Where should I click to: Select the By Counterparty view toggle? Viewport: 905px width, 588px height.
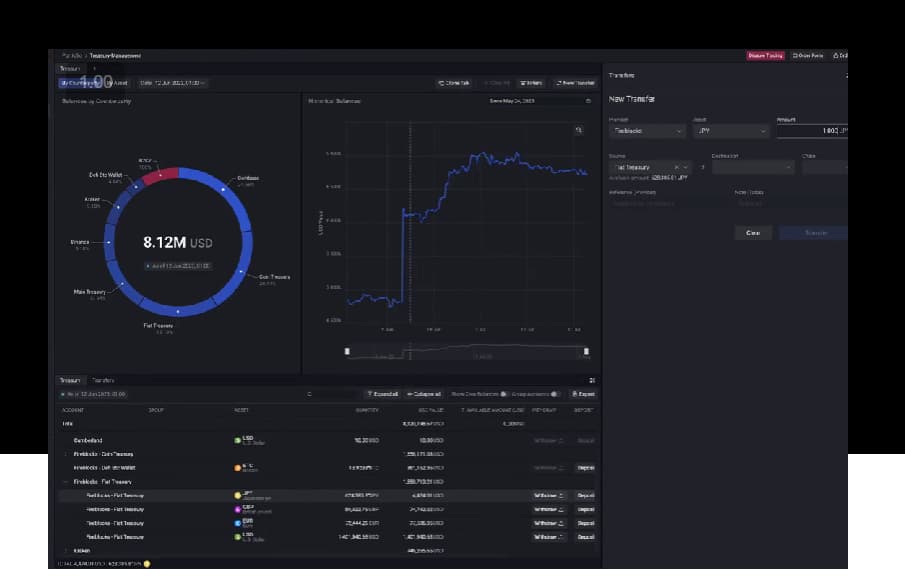point(82,83)
